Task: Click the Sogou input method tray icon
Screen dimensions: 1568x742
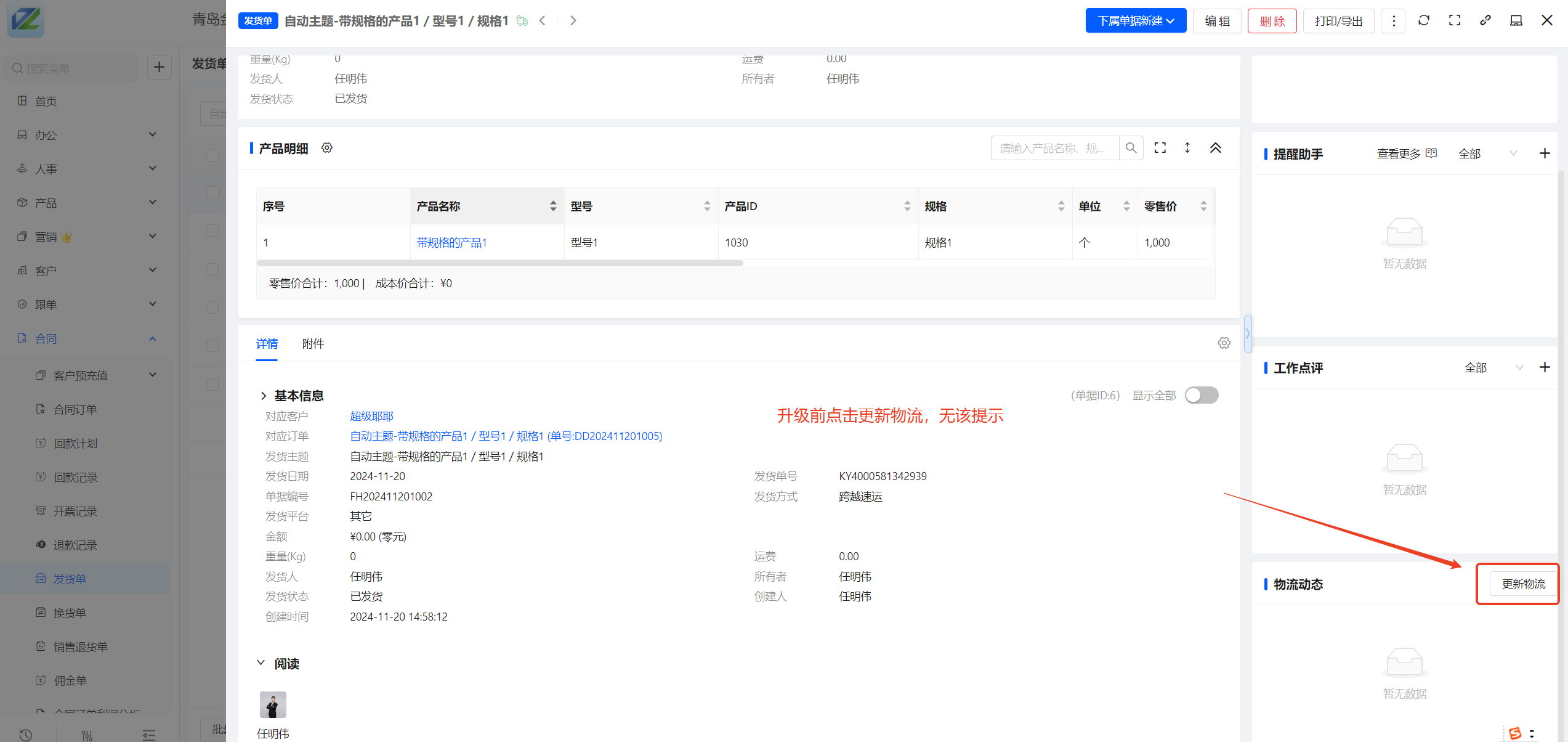Action: click(1515, 733)
